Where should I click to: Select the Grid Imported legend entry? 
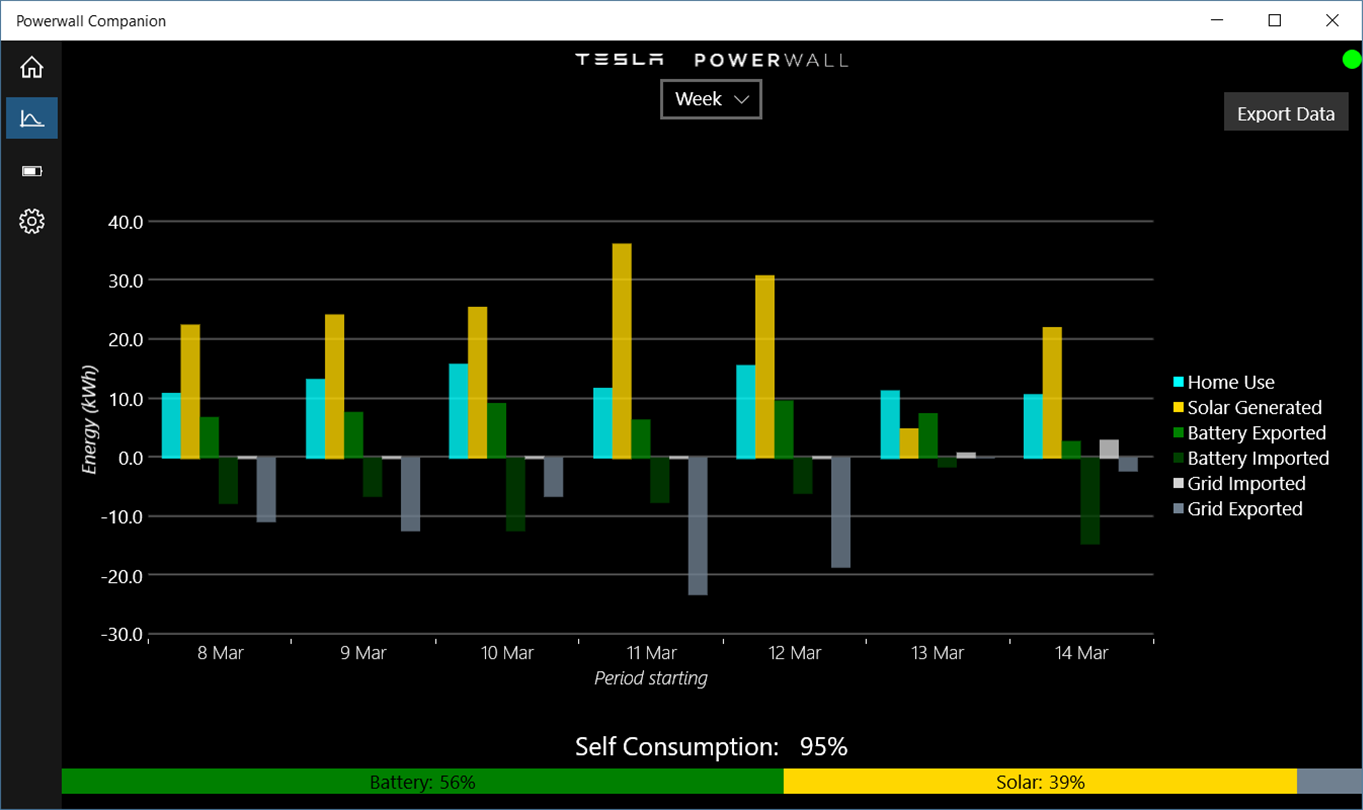(1239, 483)
